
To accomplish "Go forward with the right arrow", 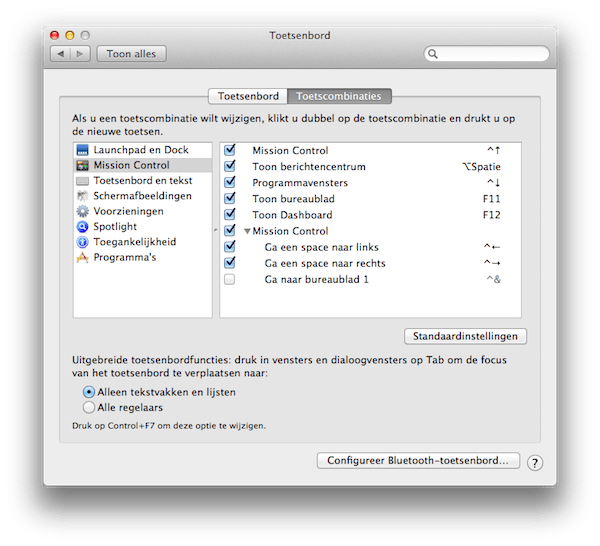I will pos(80,54).
